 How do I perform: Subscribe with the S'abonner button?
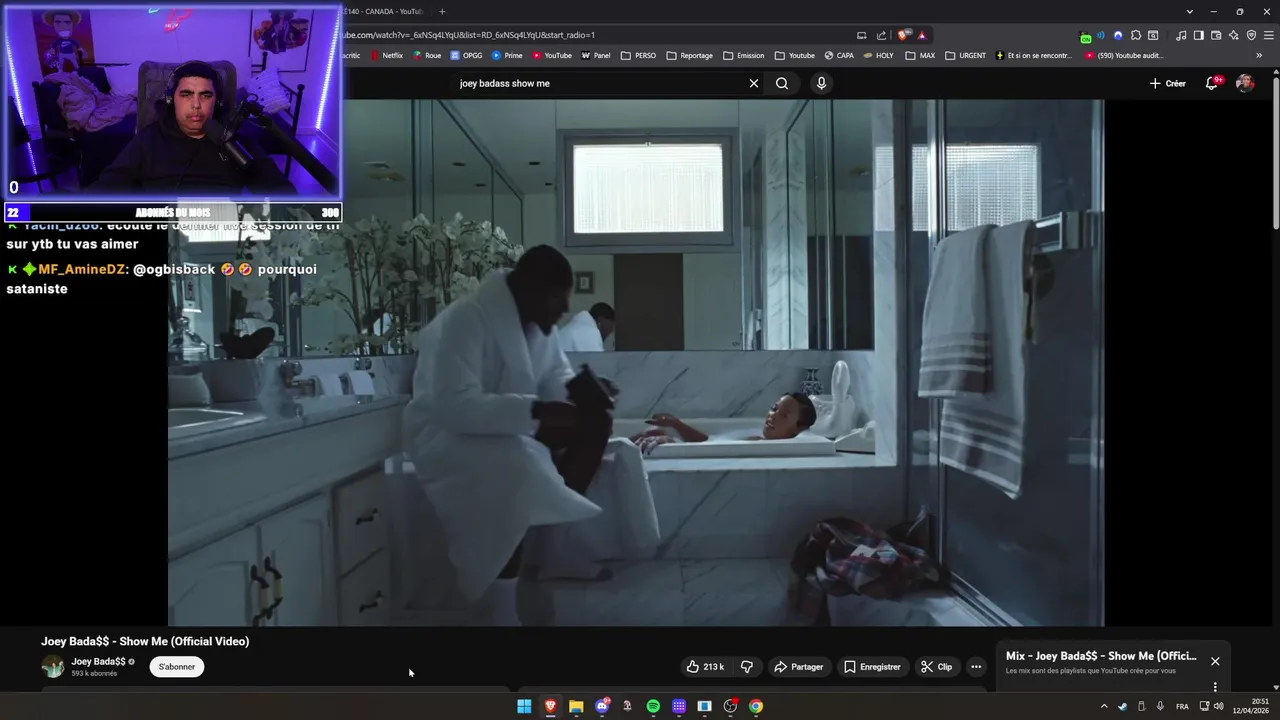(x=177, y=667)
